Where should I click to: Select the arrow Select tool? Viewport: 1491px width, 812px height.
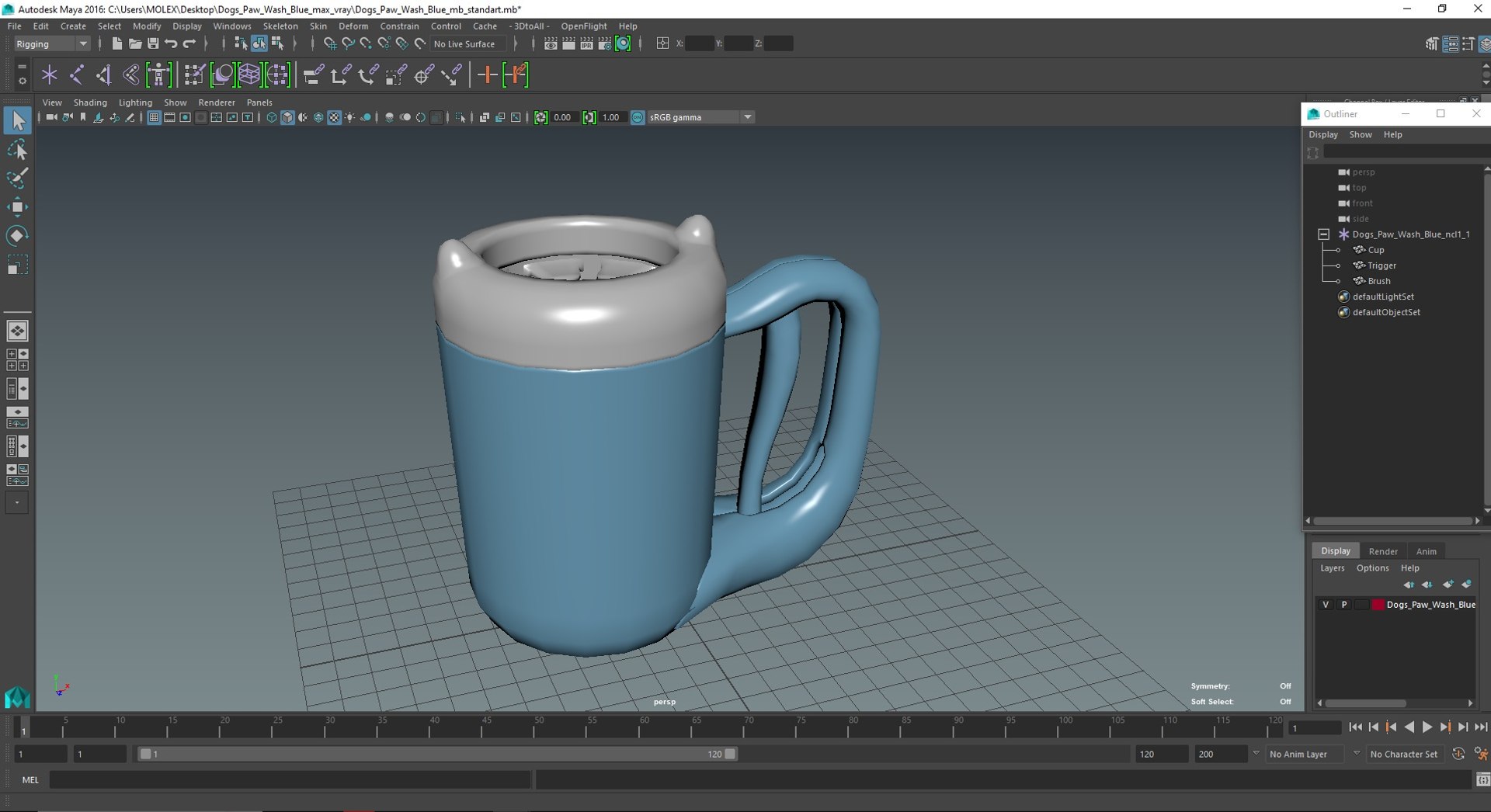pyautogui.click(x=17, y=121)
